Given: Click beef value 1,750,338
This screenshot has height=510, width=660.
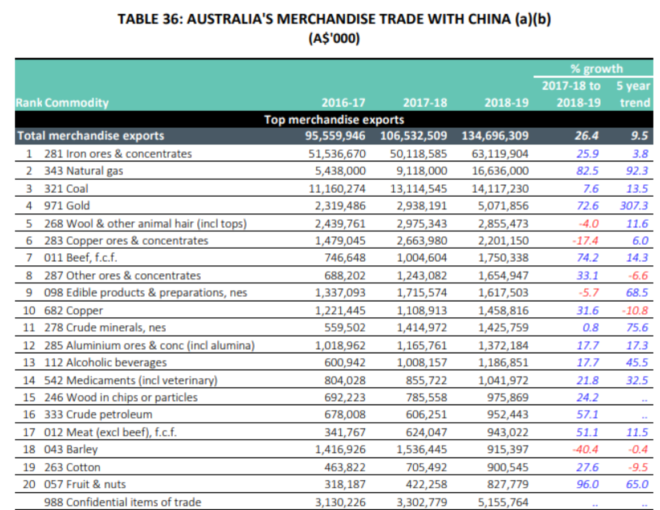Looking at the screenshot, I should [503, 258].
